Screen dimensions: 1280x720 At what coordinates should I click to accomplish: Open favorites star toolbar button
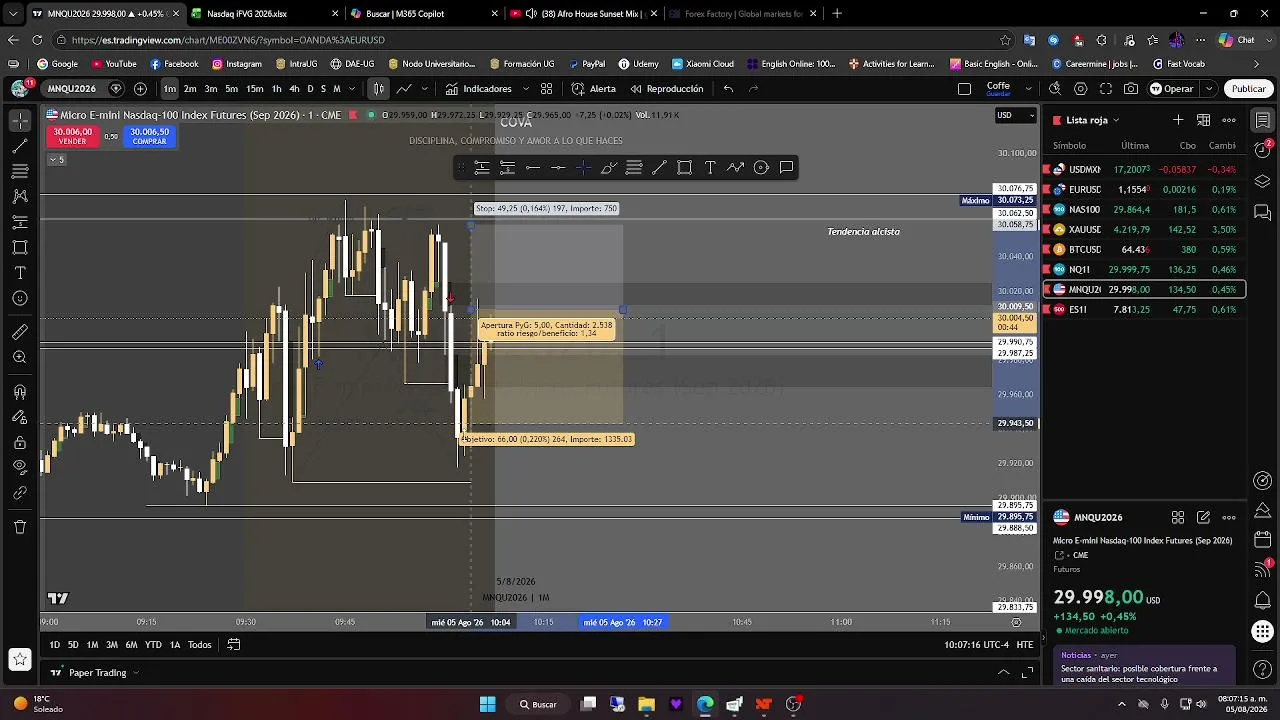coord(19,659)
